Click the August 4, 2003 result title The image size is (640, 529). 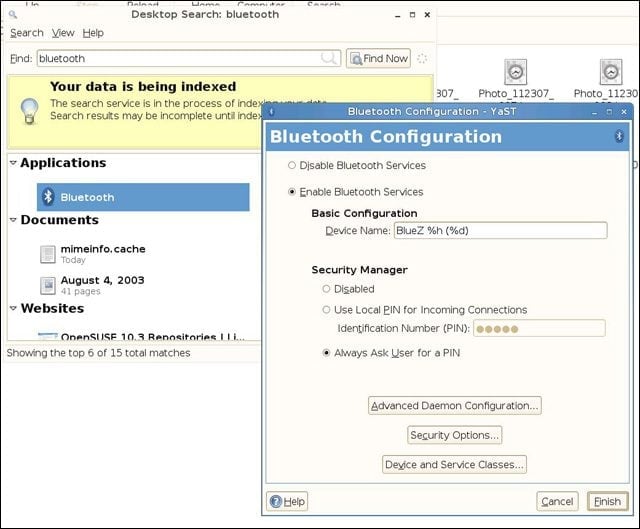click(x=102, y=280)
